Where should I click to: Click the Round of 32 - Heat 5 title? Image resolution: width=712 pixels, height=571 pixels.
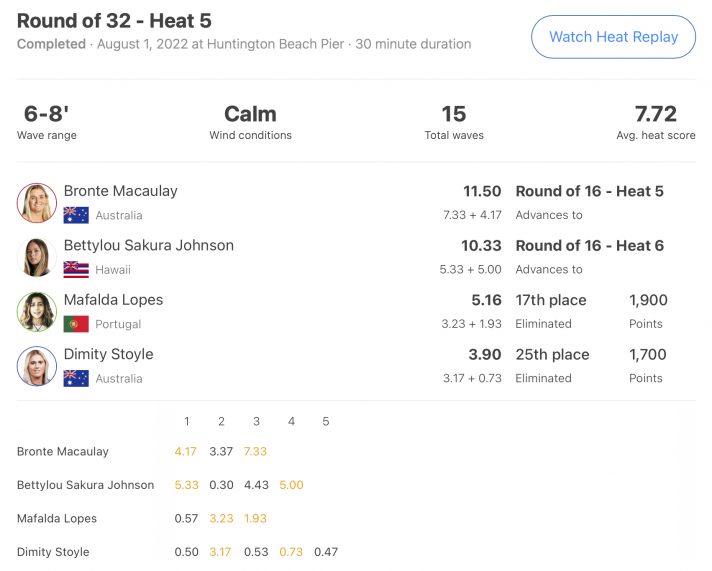click(114, 21)
